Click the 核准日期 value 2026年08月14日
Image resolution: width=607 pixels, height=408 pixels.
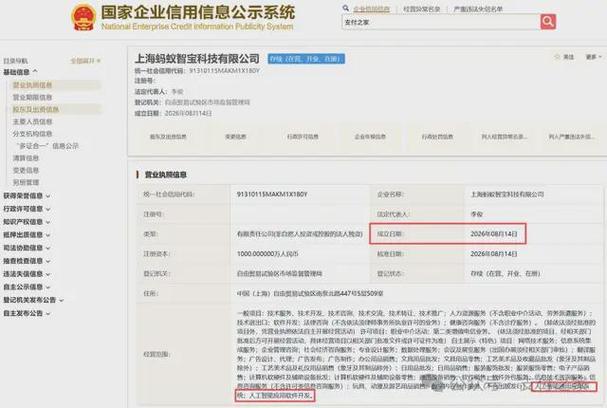(x=494, y=254)
